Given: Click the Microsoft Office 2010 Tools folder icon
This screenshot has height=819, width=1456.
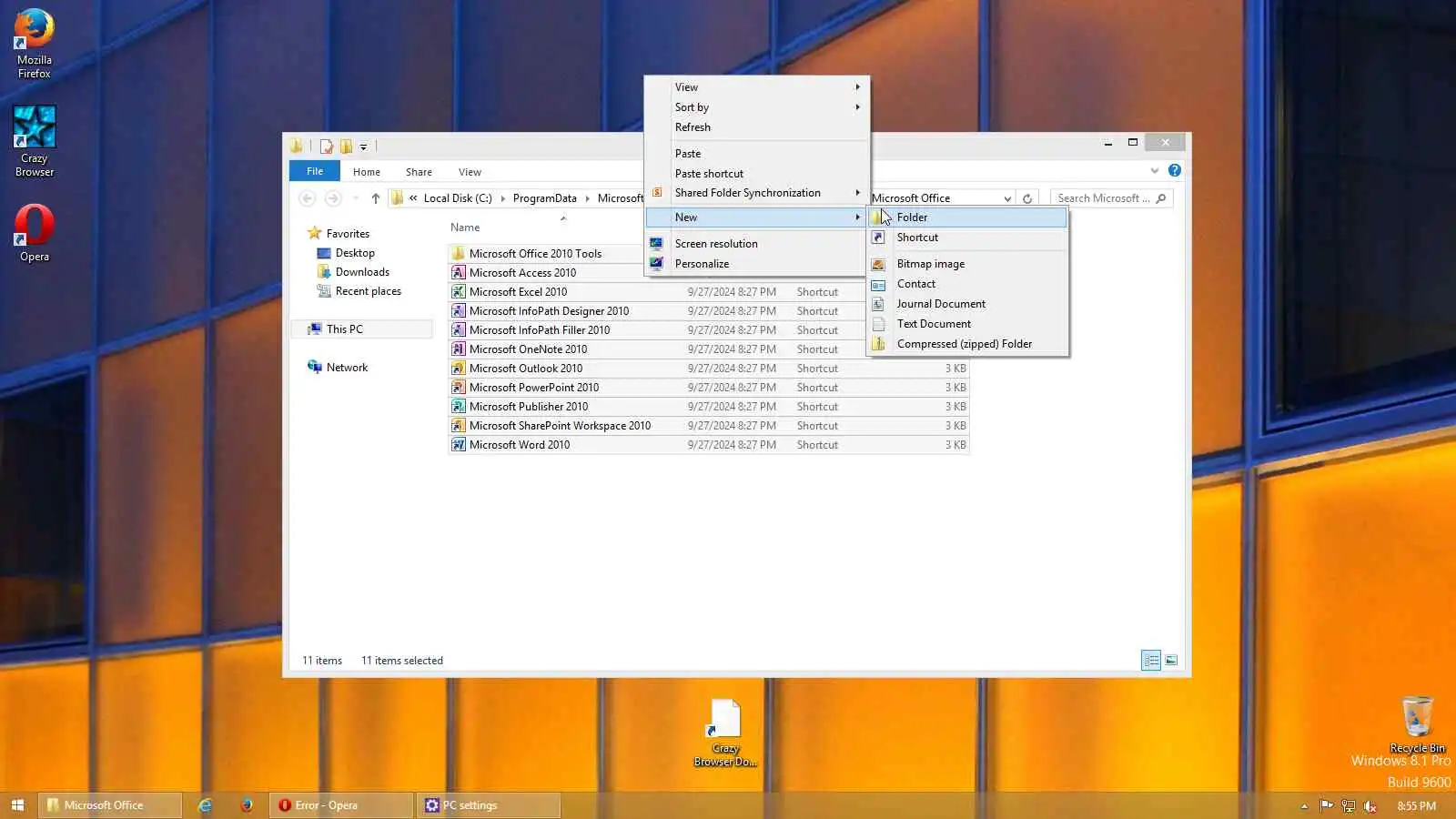Looking at the screenshot, I should point(459,254).
